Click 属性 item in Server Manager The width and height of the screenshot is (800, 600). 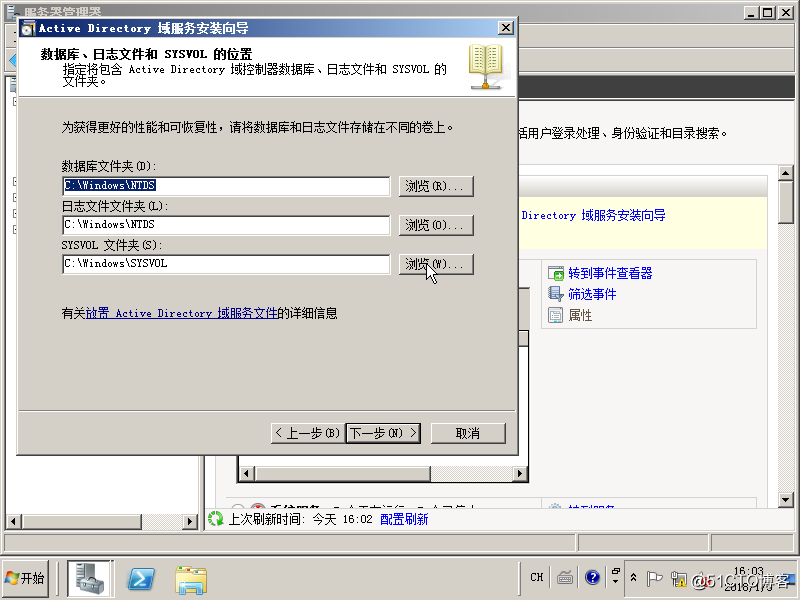[x=580, y=315]
